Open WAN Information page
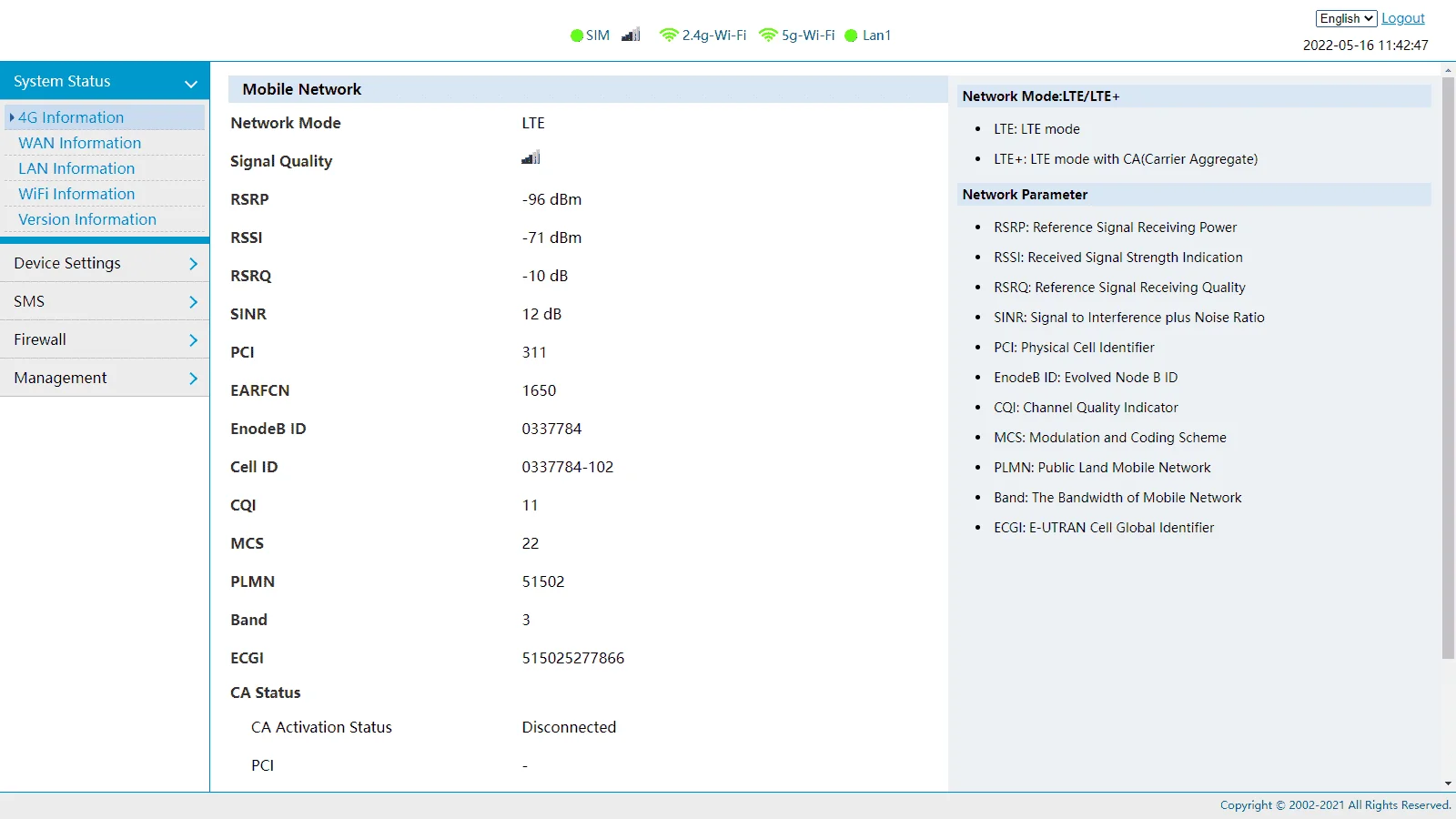The image size is (1456, 819). 80,143
